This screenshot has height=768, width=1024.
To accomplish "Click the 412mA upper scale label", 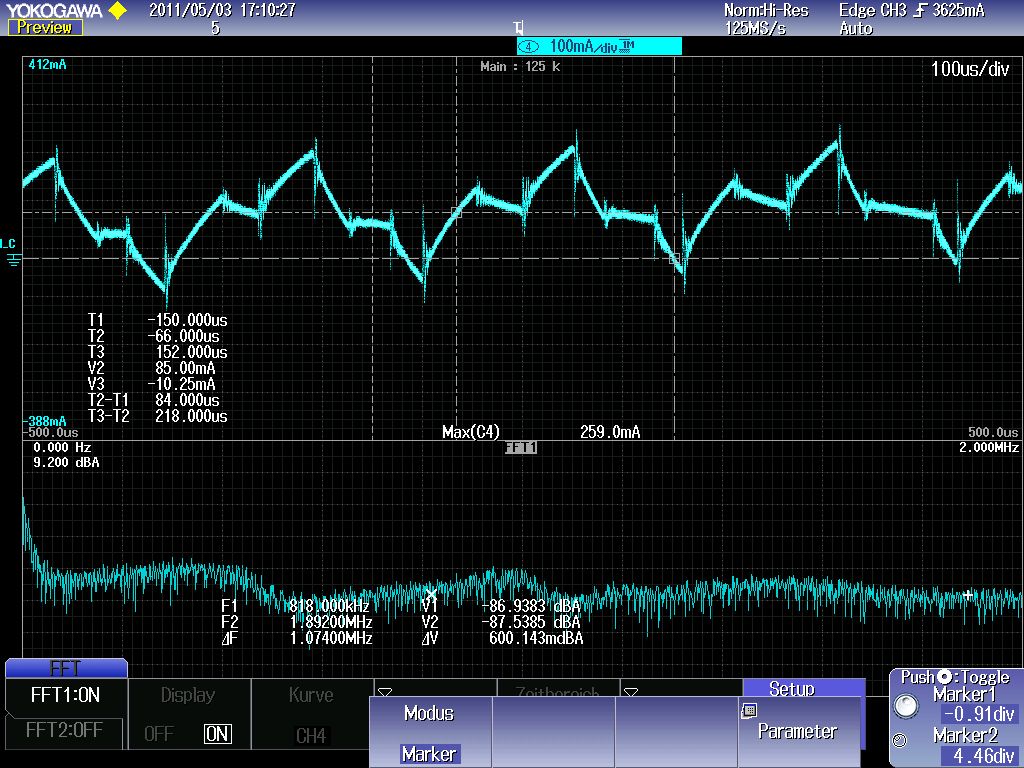I will [48, 65].
